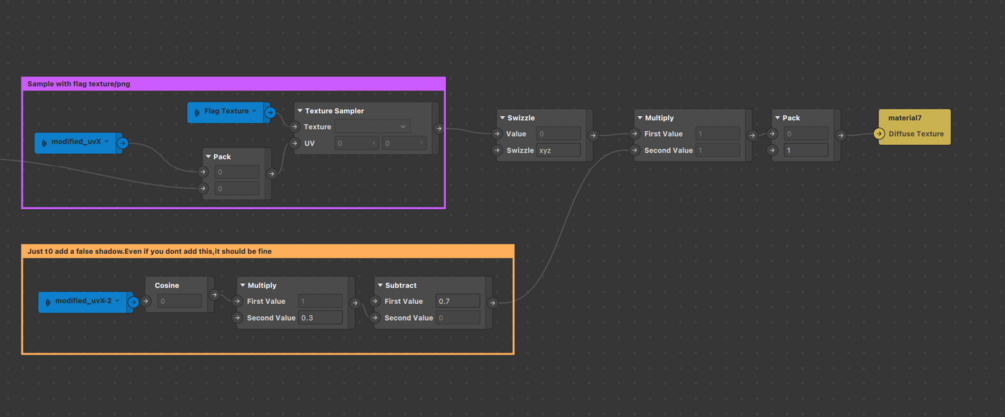Click Subtract's Second Value field
The height and width of the screenshot is (417, 1005).
click(x=458, y=318)
